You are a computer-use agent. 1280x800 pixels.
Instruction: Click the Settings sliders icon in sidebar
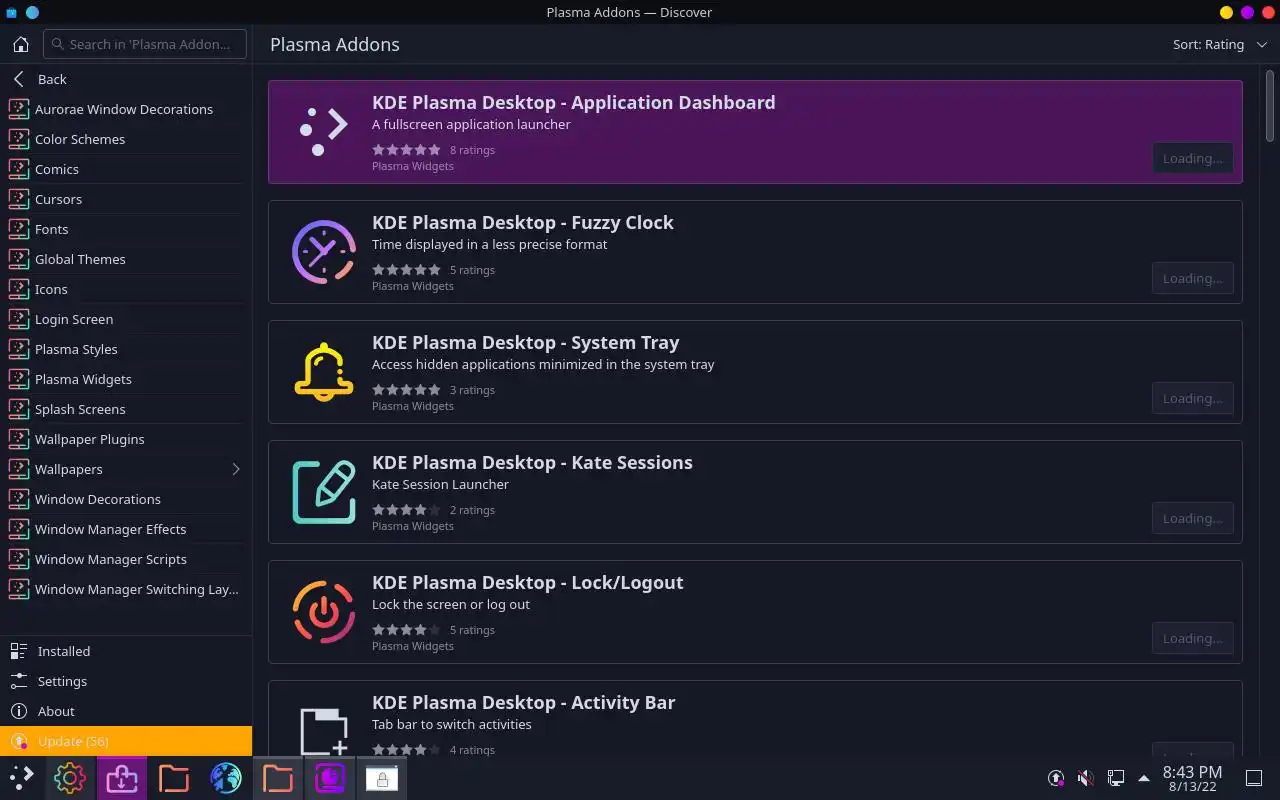pyautogui.click(x=18, y=681)
